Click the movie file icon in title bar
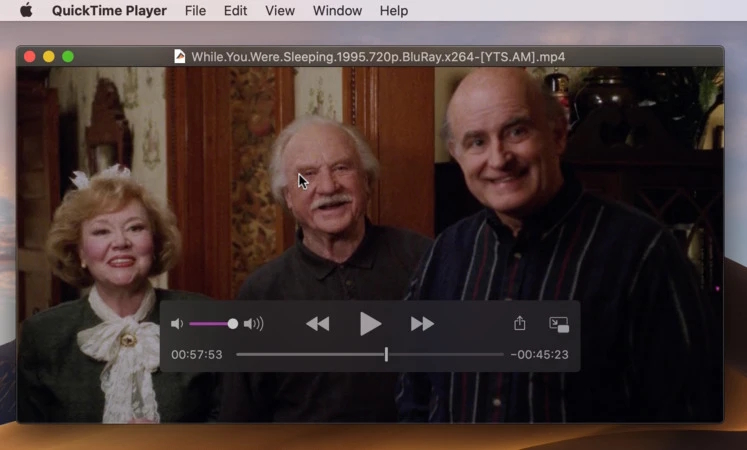The height and width of the screenshot is (450, 747). pyautogui.click(x=180, y=57)
